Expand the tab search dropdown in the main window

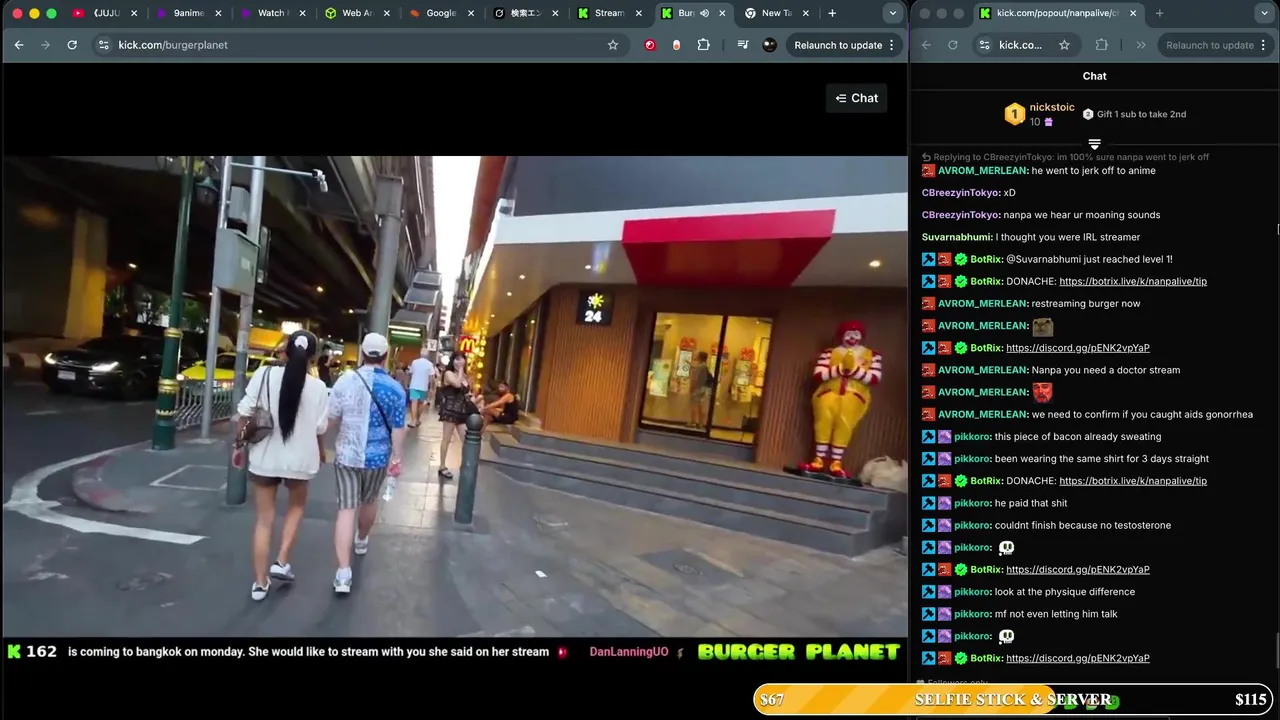coord(892,13)
